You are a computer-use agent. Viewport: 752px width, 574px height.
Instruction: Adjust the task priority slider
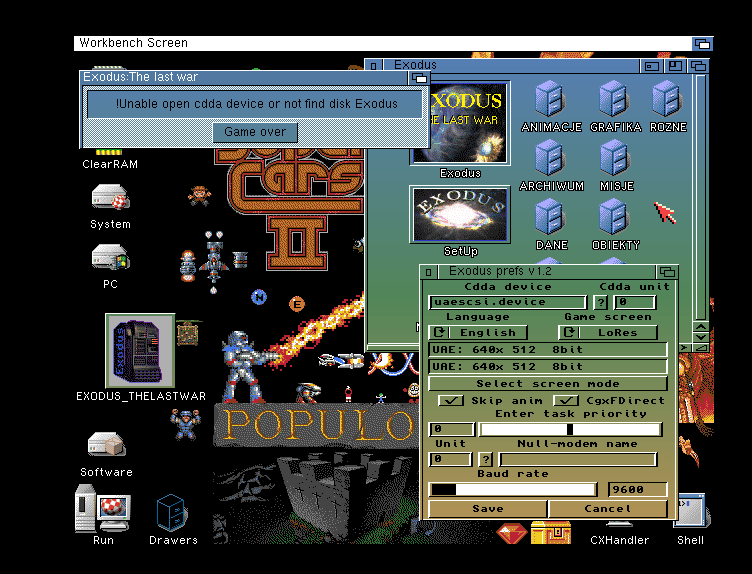571,429
